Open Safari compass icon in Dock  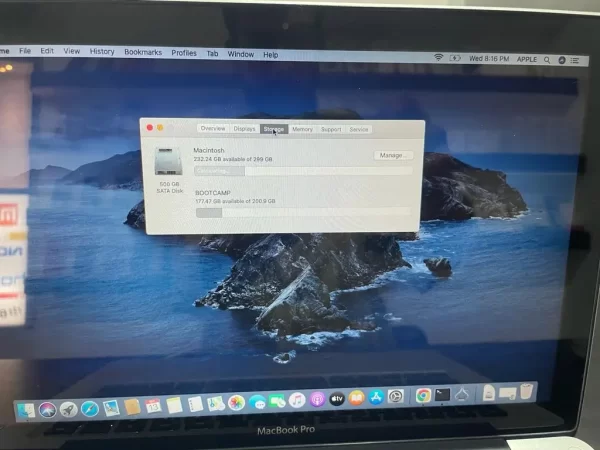tap(90, 409)
